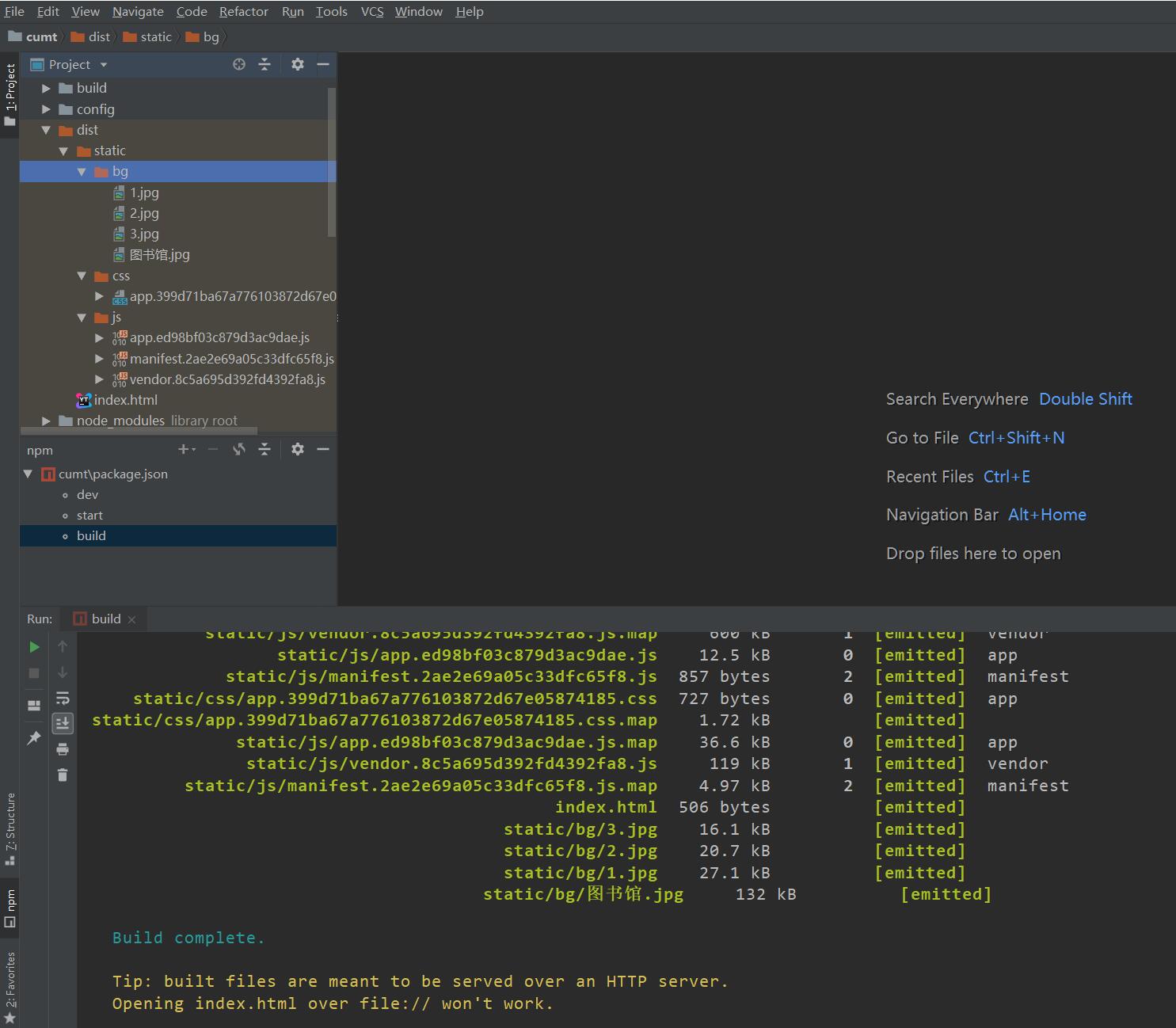This screenshot has height=1028, width=1176.
Task: Toggle soft-wrap in the Run console
Action: click(x=63, y=699)
